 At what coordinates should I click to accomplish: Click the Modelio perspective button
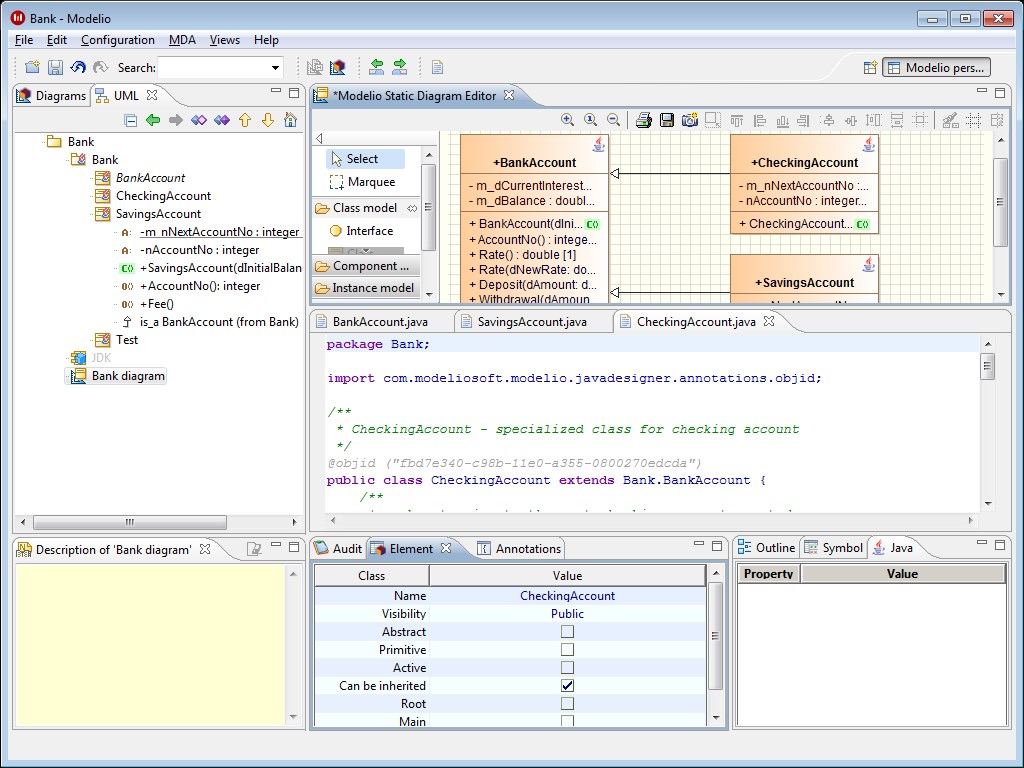tap(936, 68)
